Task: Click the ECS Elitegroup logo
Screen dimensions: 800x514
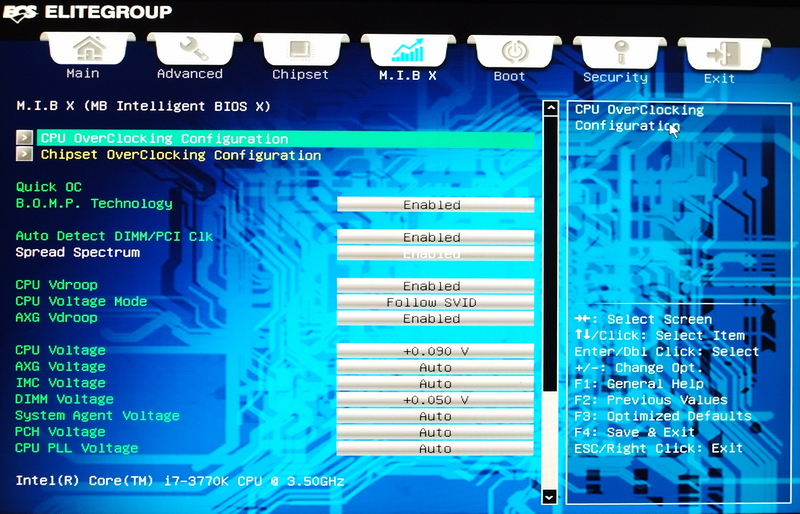Action: [x=88, y=12]
